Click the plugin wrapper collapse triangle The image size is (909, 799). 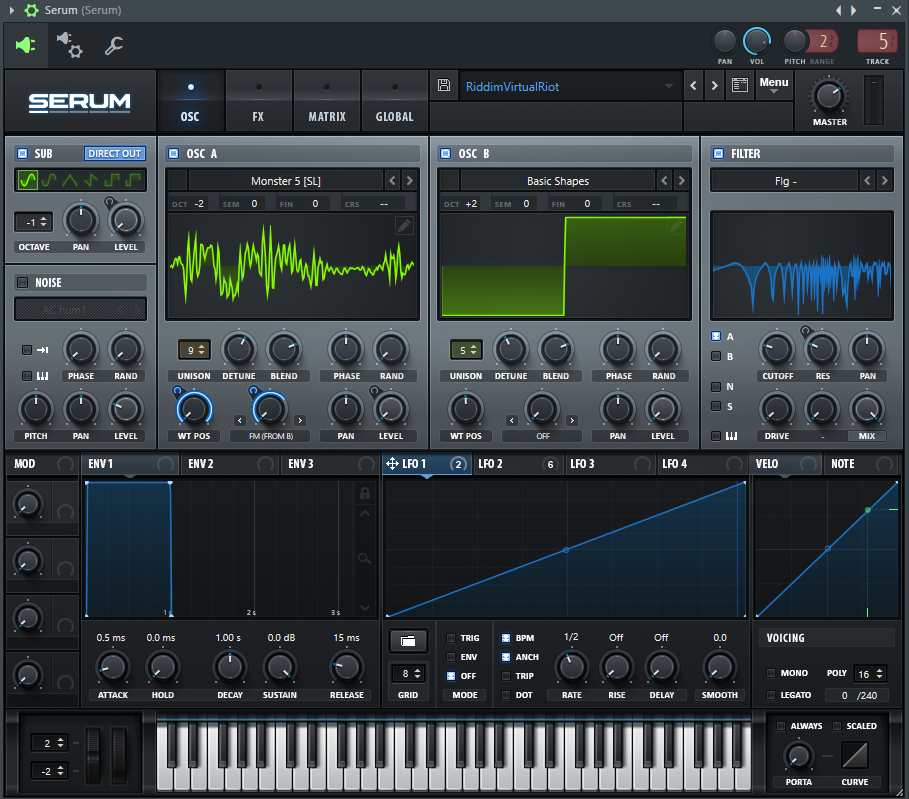point(12,10)
